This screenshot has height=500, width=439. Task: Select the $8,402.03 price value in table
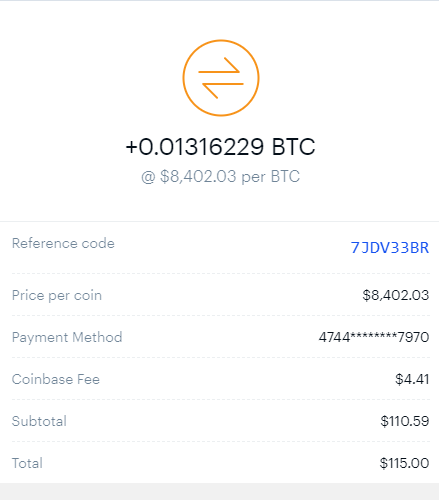[396, 295]
